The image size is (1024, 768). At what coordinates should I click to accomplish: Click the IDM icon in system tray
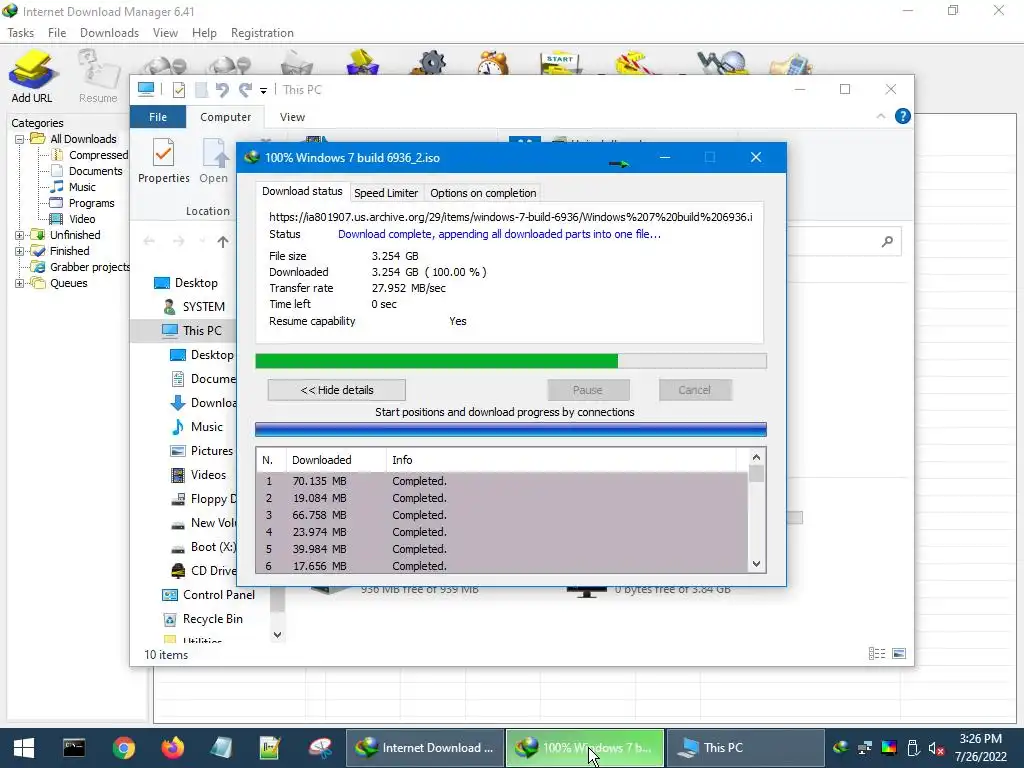[841, 748]
